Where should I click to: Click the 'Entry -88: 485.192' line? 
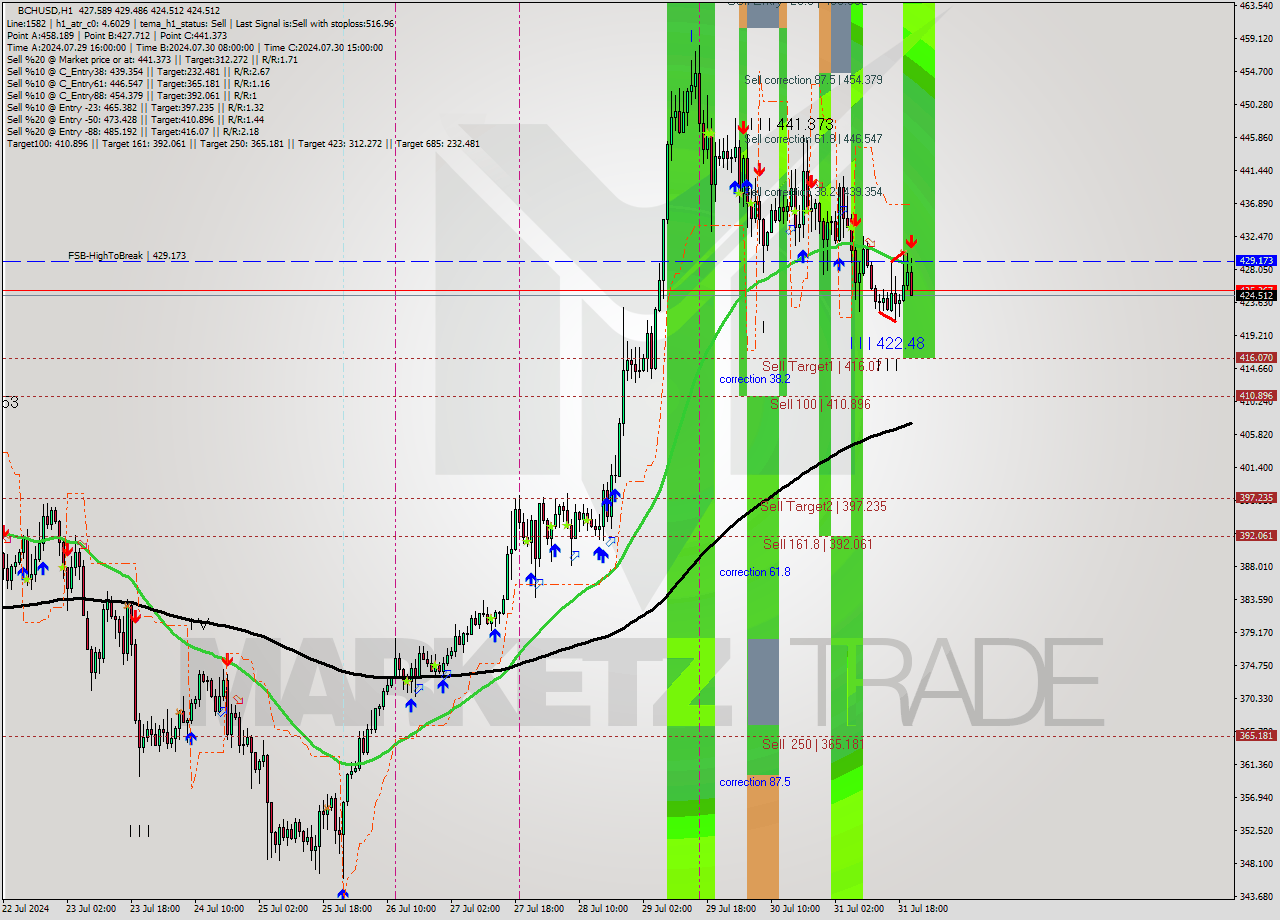(132, 131)
